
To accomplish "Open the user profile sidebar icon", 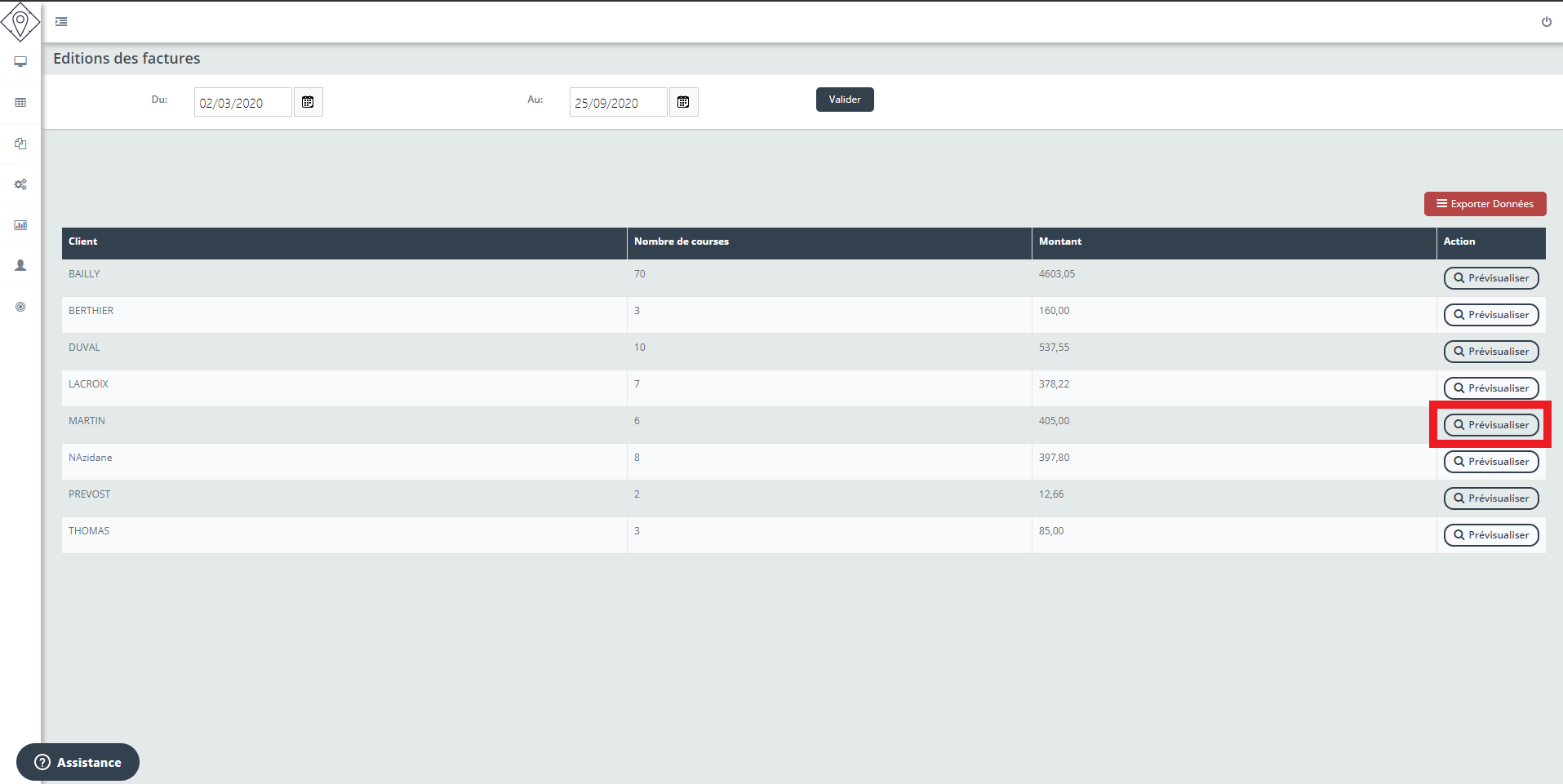I will (x=20, y=266).
